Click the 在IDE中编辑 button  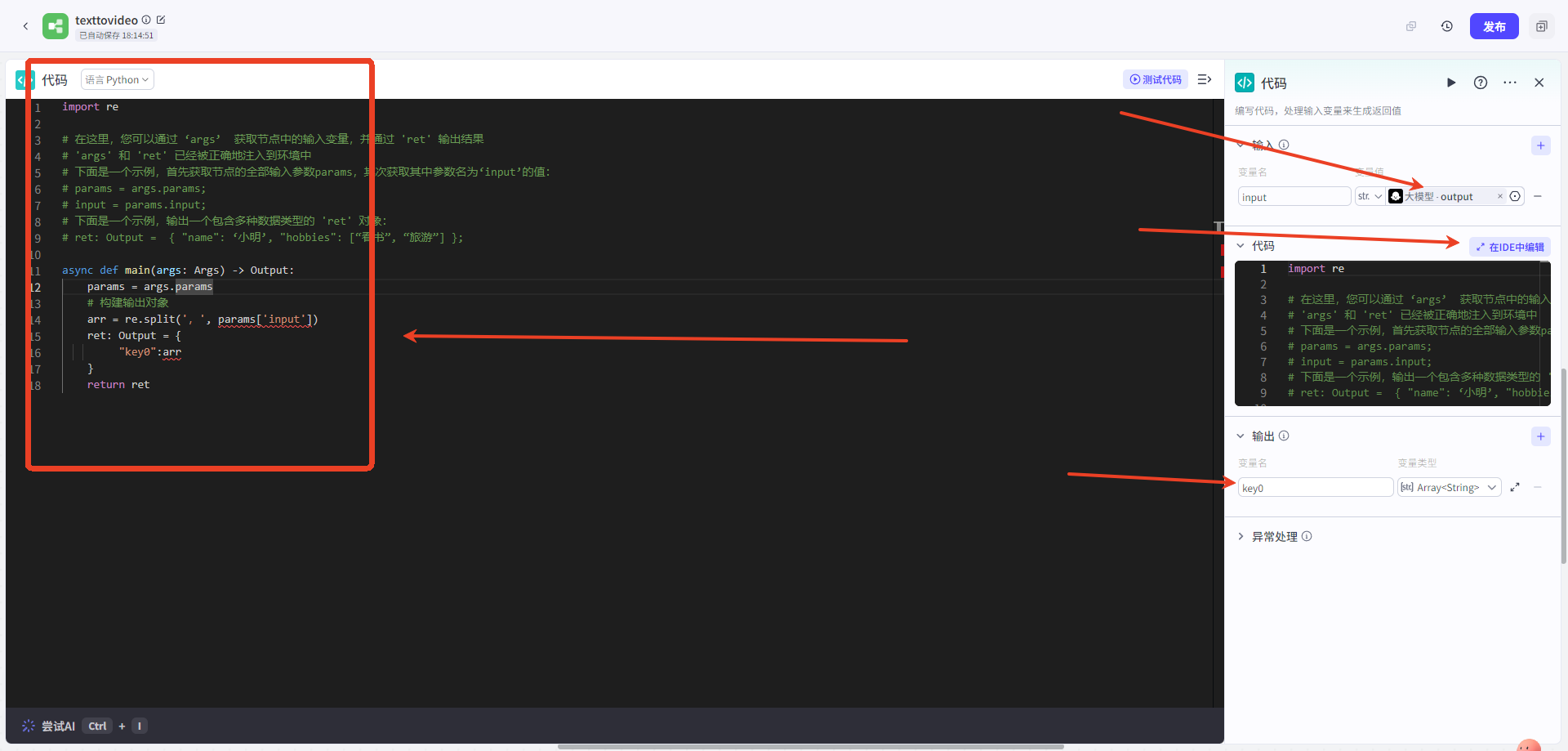click(1509, 247)
